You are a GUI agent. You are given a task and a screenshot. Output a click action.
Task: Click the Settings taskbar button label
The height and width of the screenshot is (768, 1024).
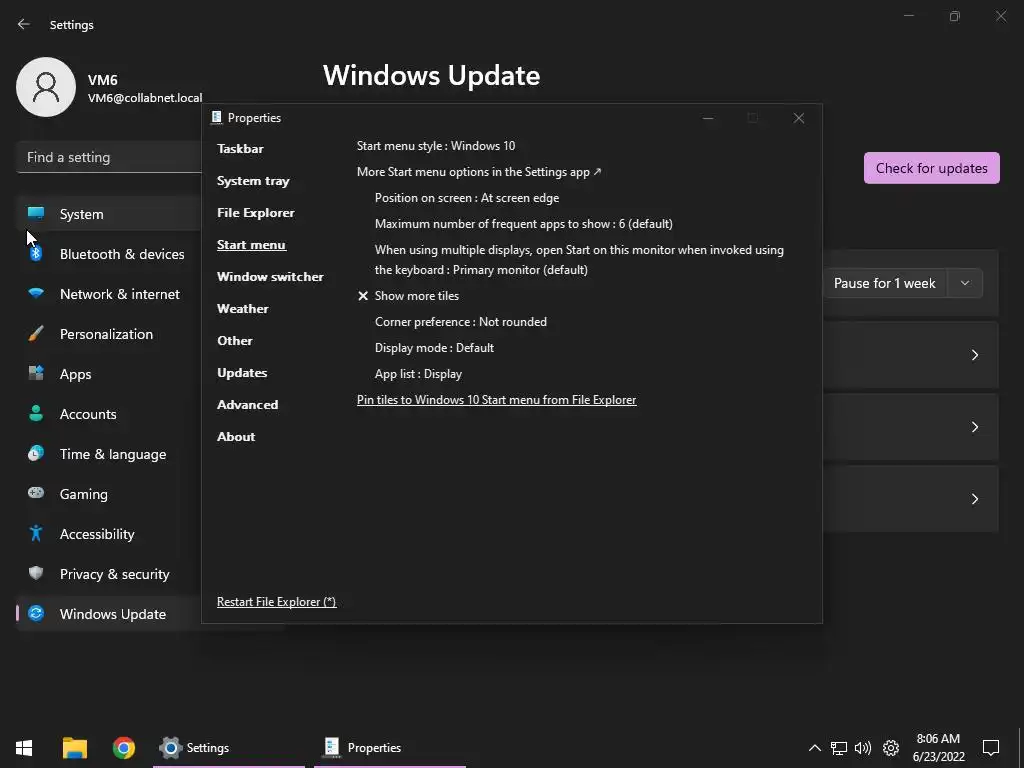coord(208,748)
